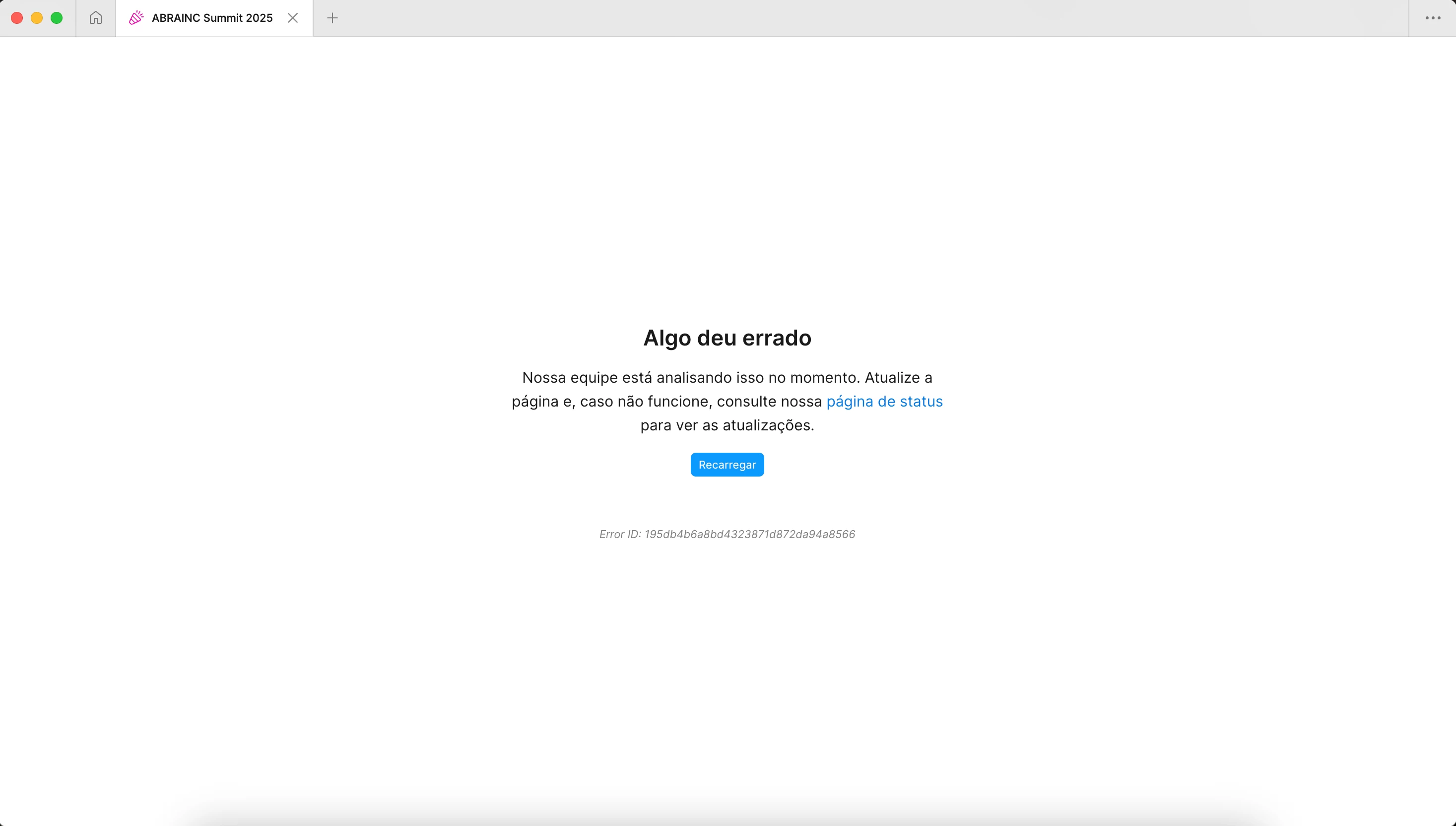
Task: Click the yellow minimize window button
Action: (x=37, y=18)
